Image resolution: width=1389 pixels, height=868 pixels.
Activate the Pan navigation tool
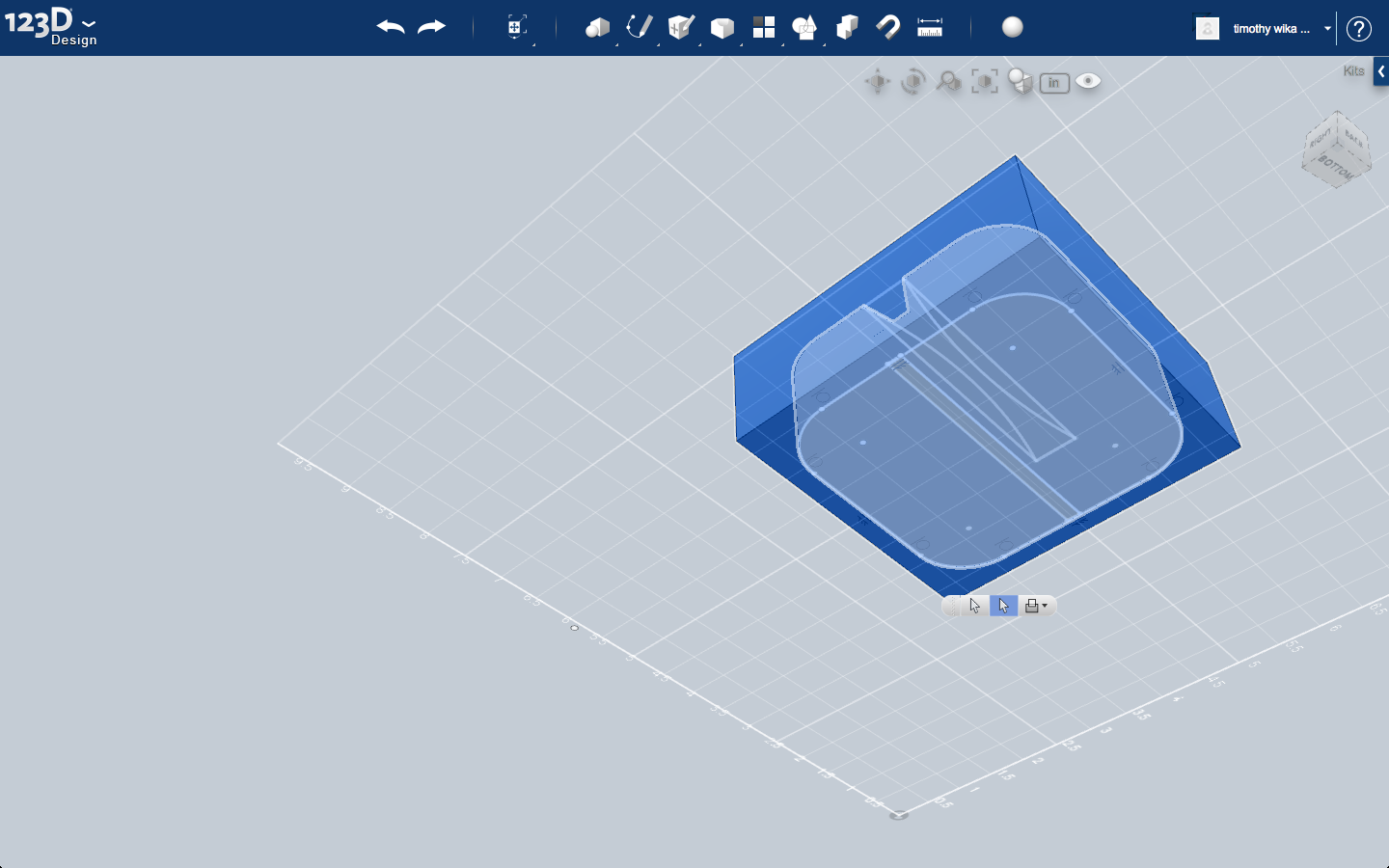click(x=878, y=82)
